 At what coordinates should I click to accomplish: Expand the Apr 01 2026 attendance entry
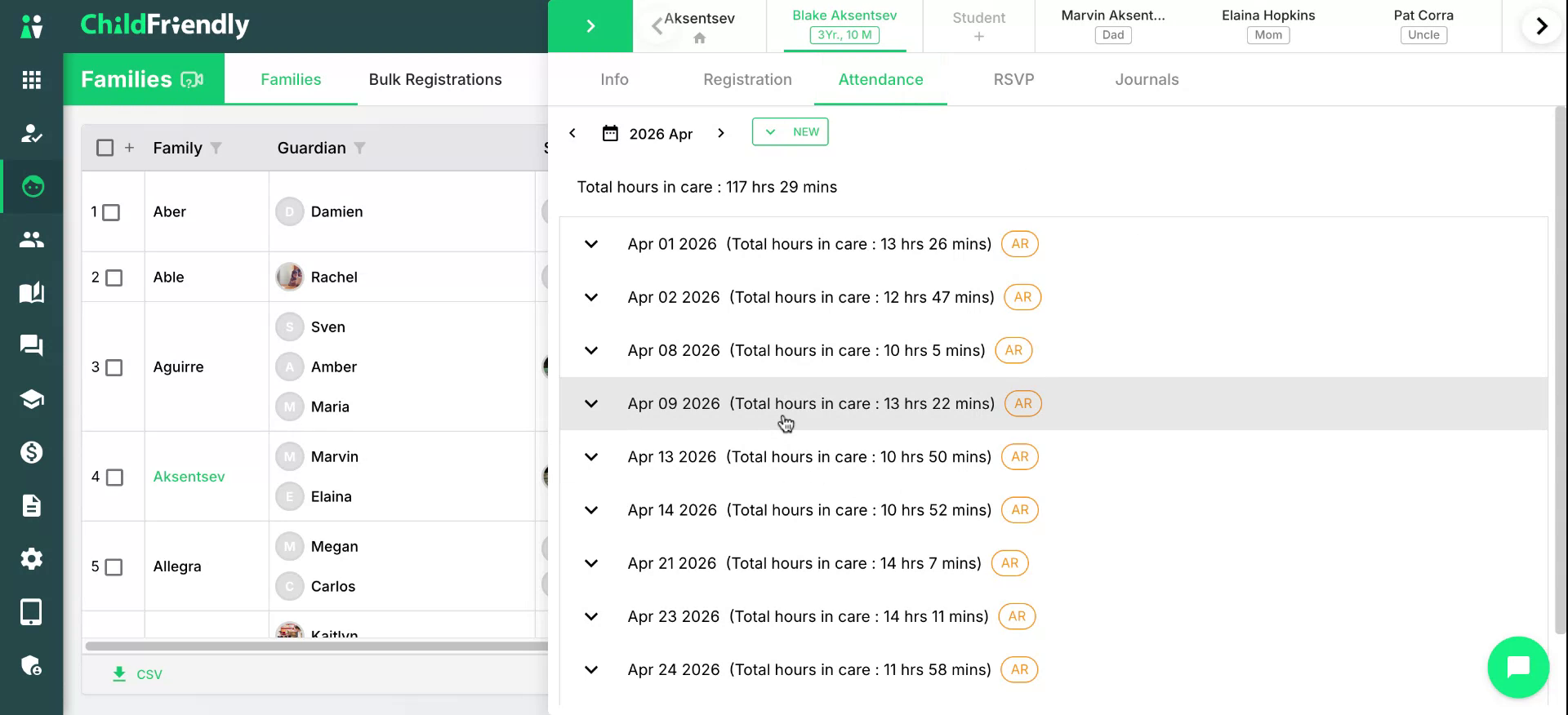(x=591, y=244)
